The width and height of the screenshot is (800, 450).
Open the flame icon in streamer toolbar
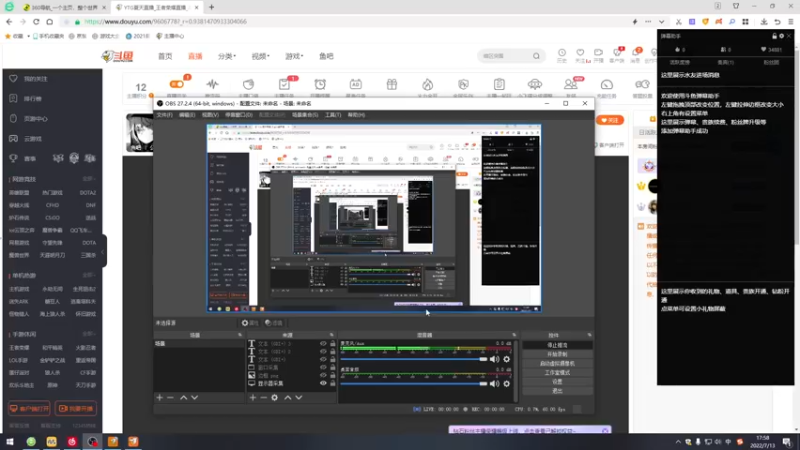tap(428, 84)
